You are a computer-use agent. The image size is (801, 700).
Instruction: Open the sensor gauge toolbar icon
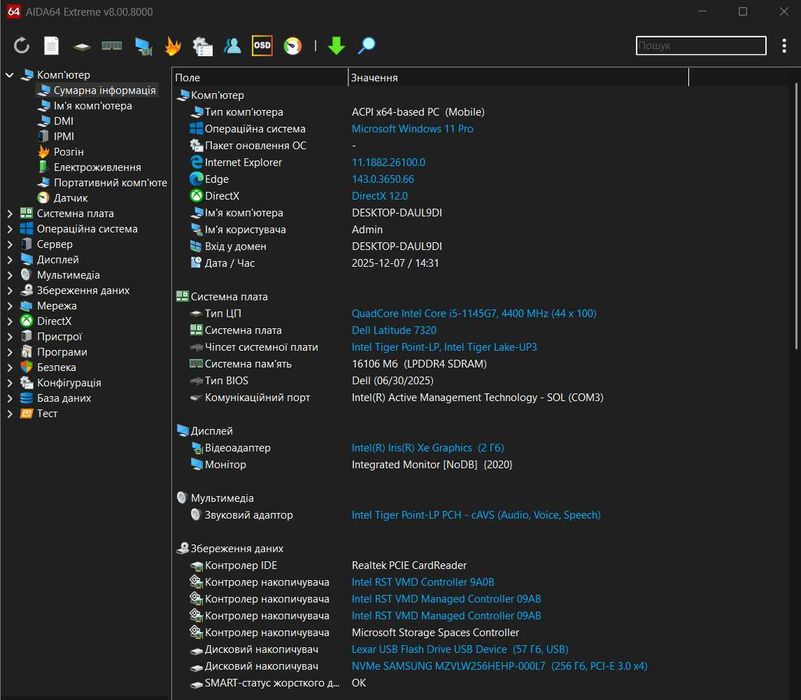[293, 46]
